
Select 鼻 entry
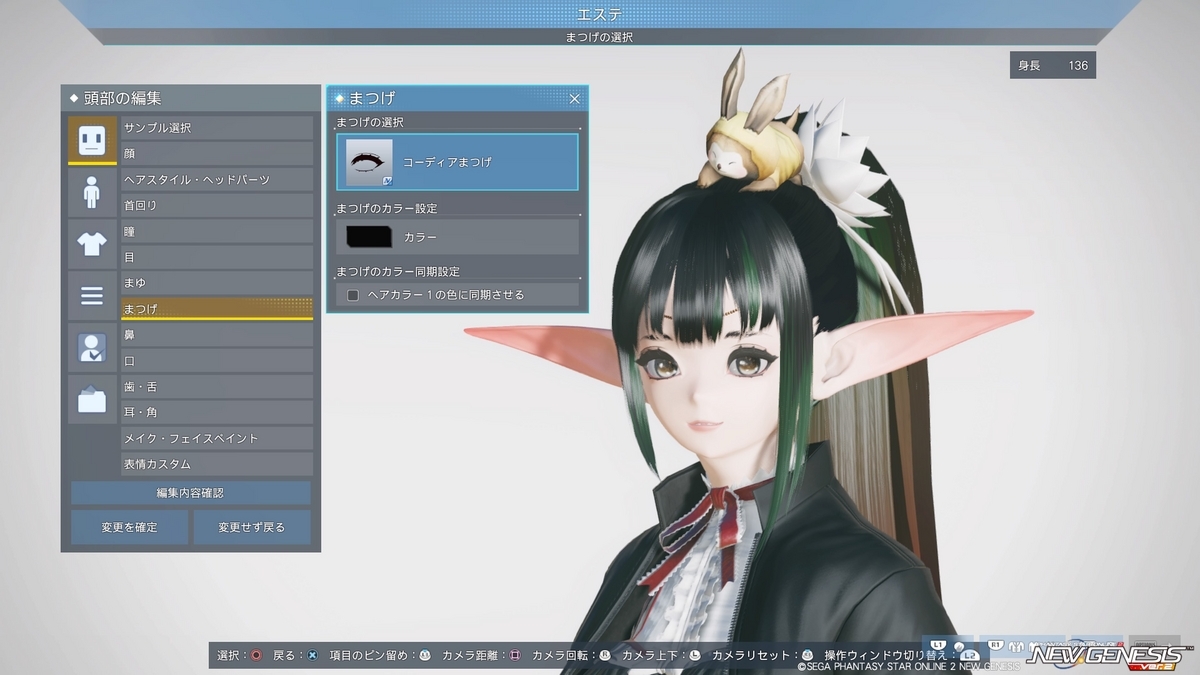(x=217, y=335)
